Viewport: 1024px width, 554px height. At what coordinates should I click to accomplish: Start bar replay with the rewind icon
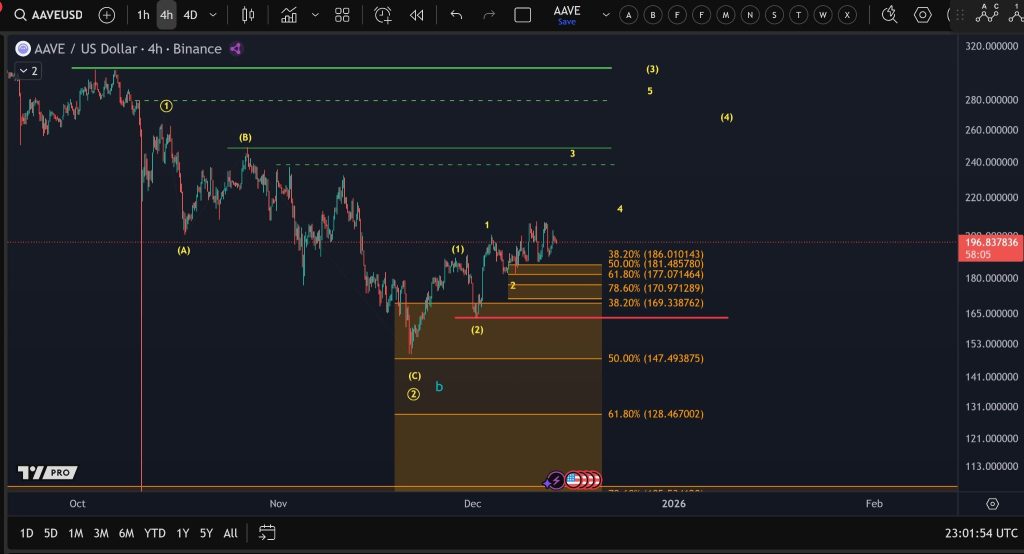[x=416, y=15]
